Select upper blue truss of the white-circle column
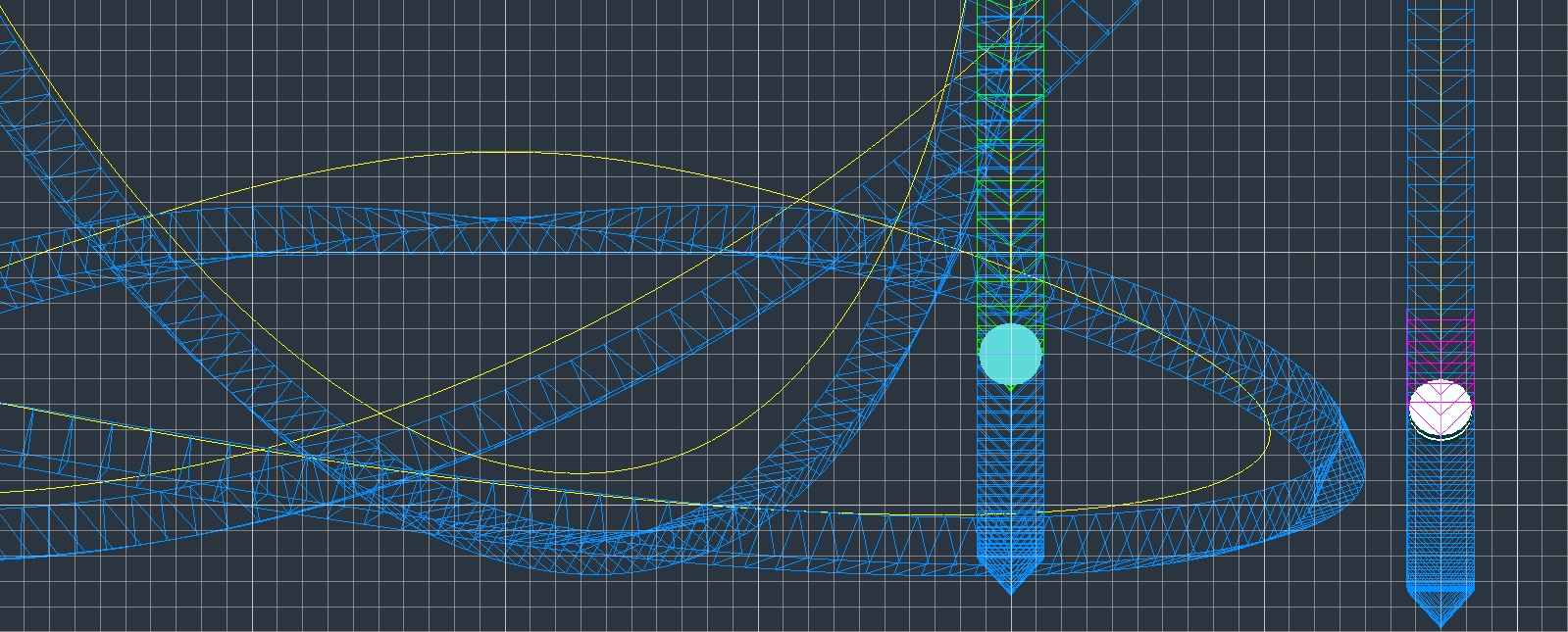 pyautogui.click(x=1441, y=98)
